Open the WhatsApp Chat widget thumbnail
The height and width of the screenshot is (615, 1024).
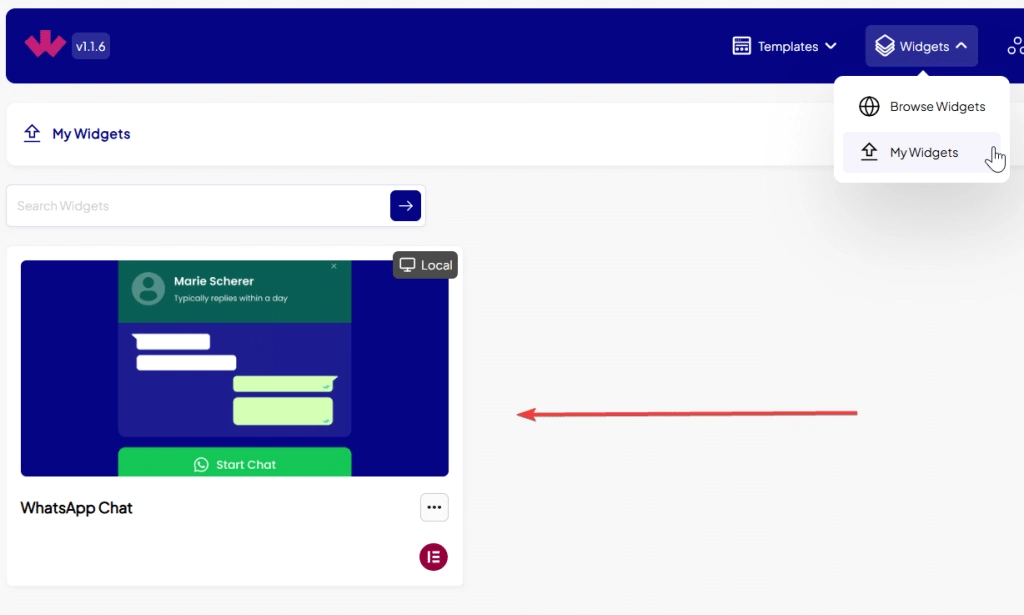[234, 368]
